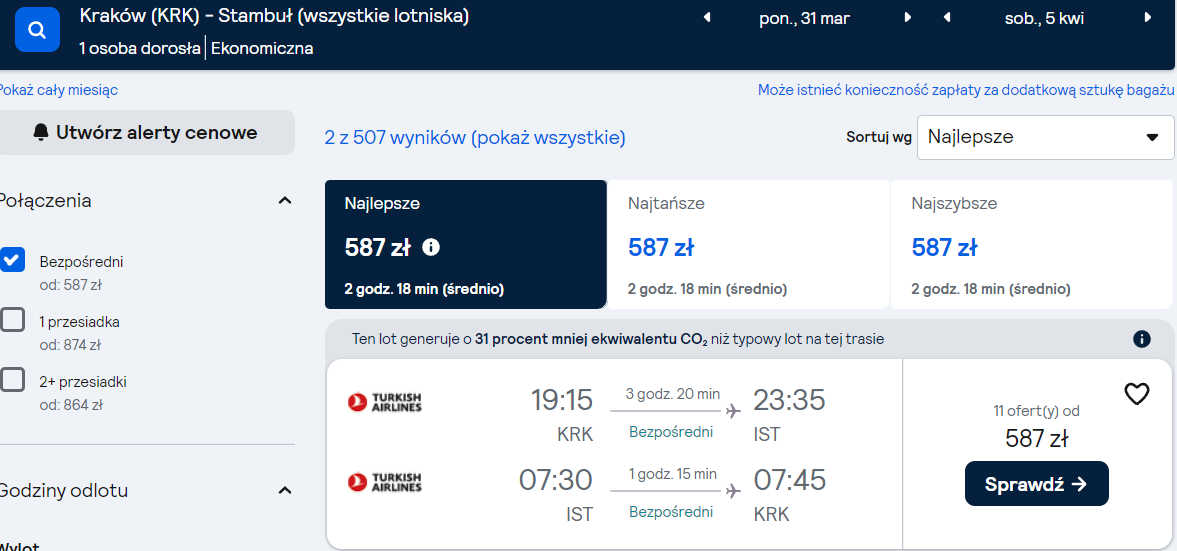Open the Pokaż cały miesiąc link
Screen dimensions: 1177x551
[x=59, y=90]
